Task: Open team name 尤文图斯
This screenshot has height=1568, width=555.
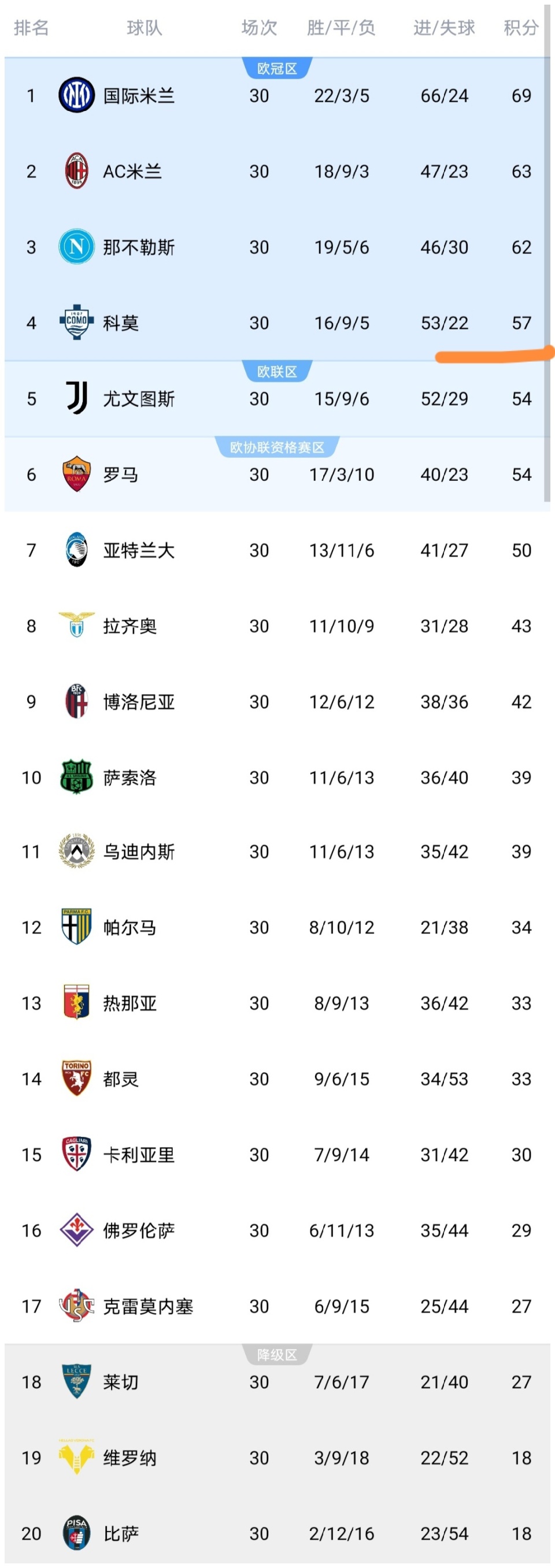Action: coord(139,399)
